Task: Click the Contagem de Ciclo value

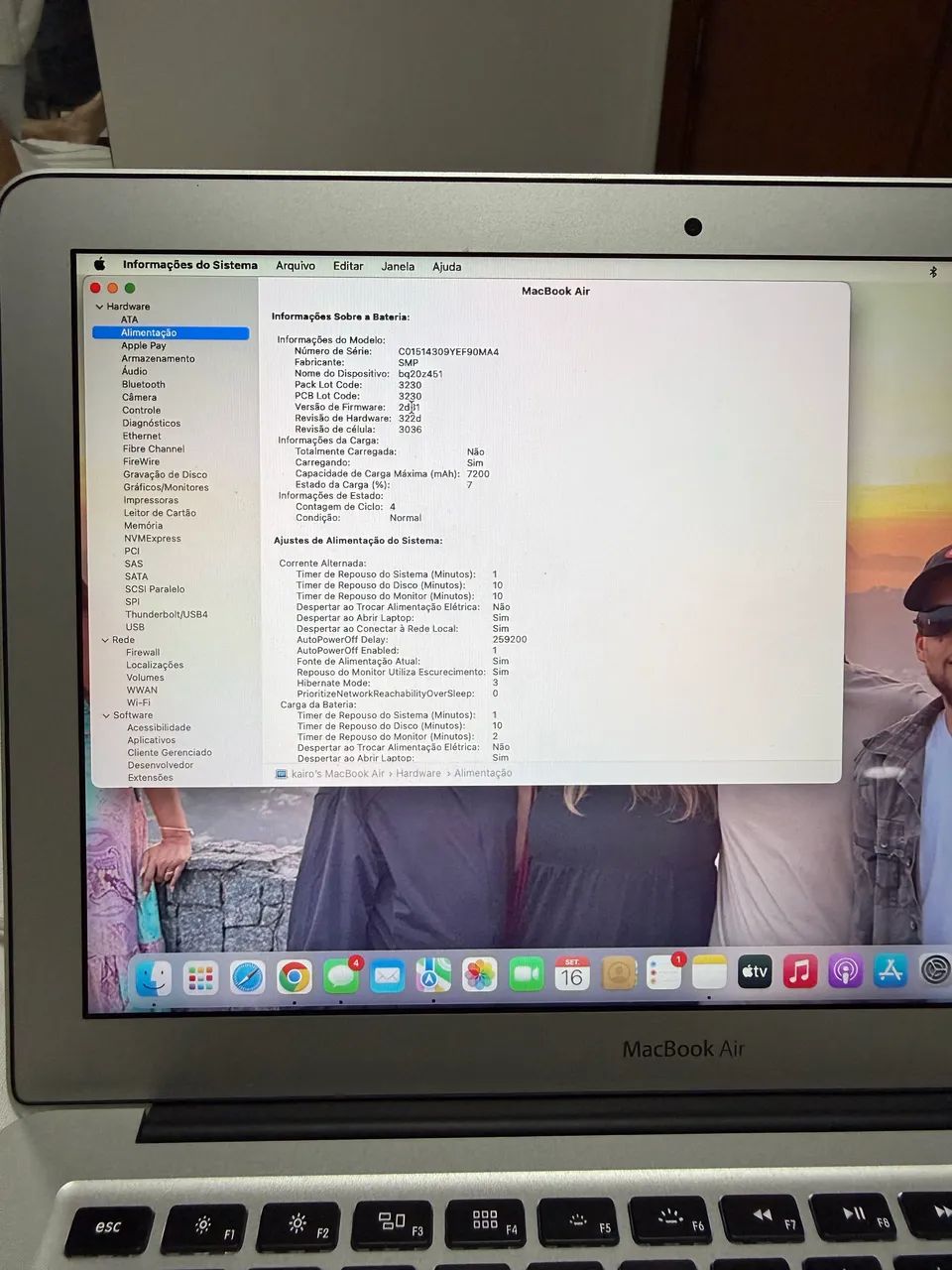Action: pos(393,507)
